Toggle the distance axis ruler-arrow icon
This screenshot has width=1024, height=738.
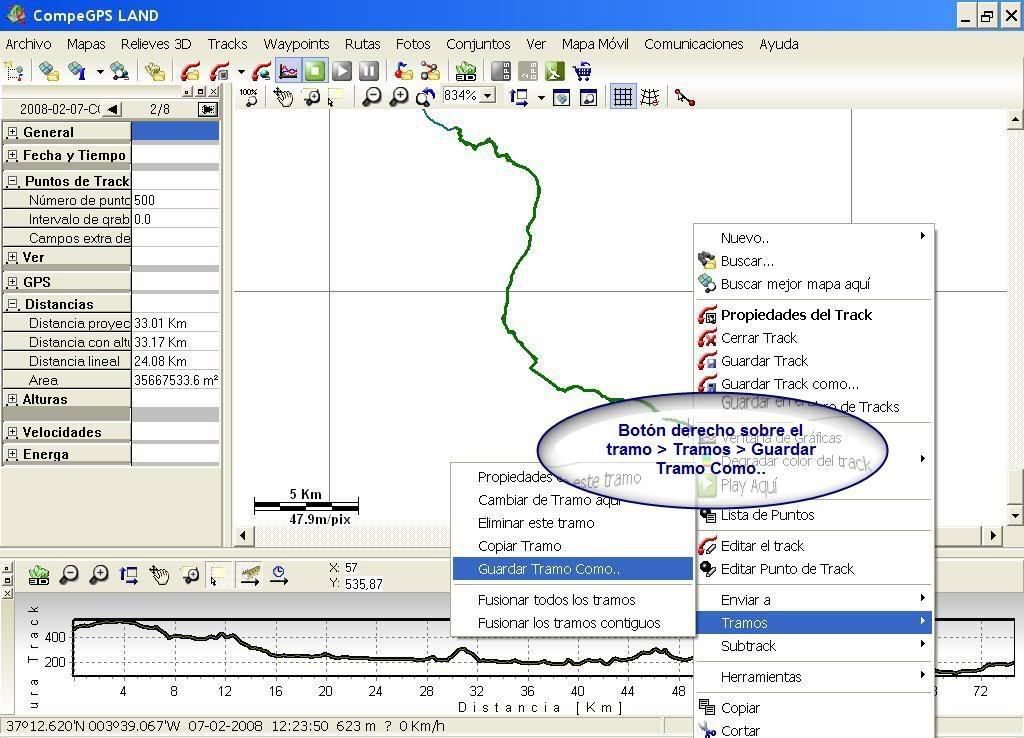(249, 575)
